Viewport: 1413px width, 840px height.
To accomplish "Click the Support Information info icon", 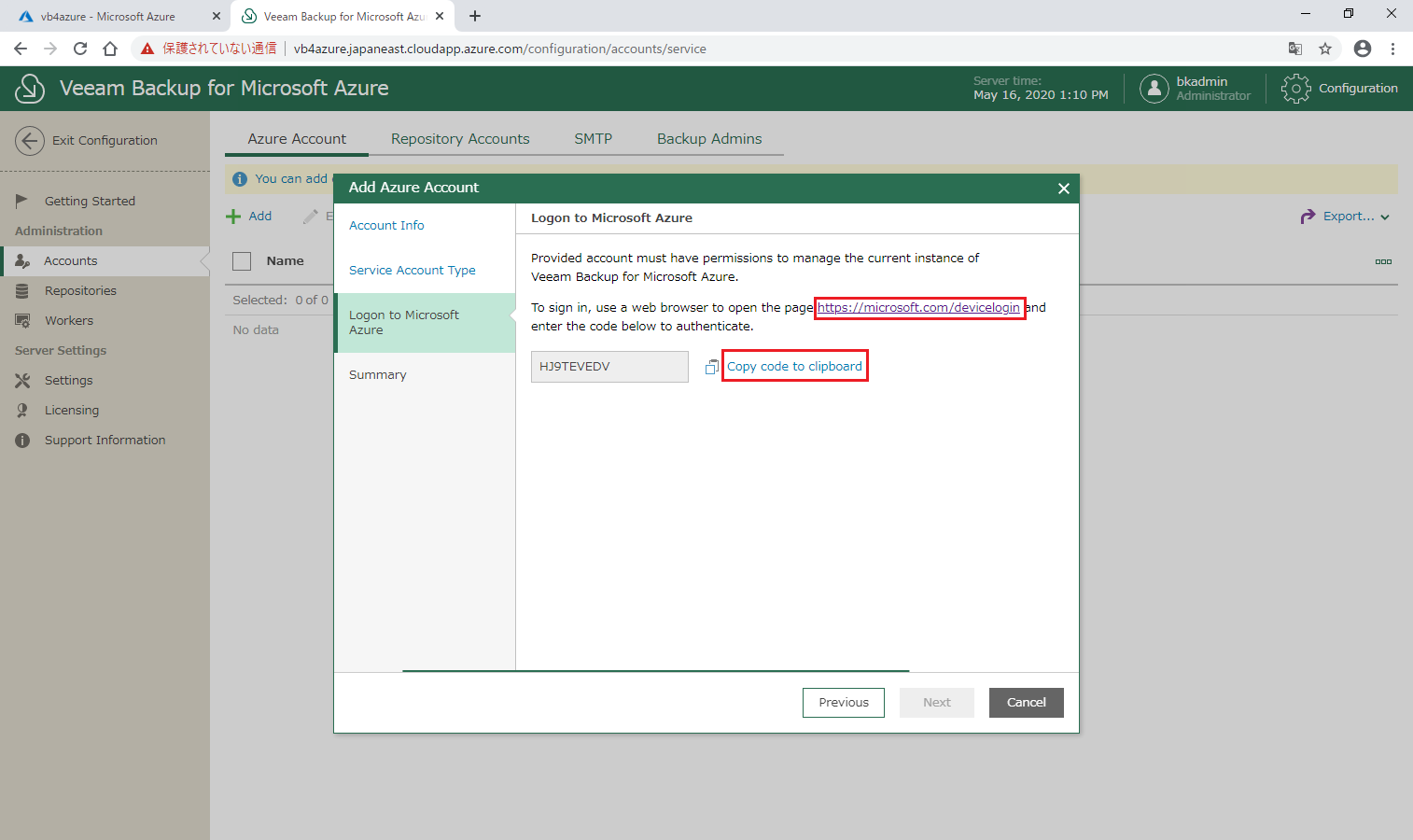I will (22, 441).
